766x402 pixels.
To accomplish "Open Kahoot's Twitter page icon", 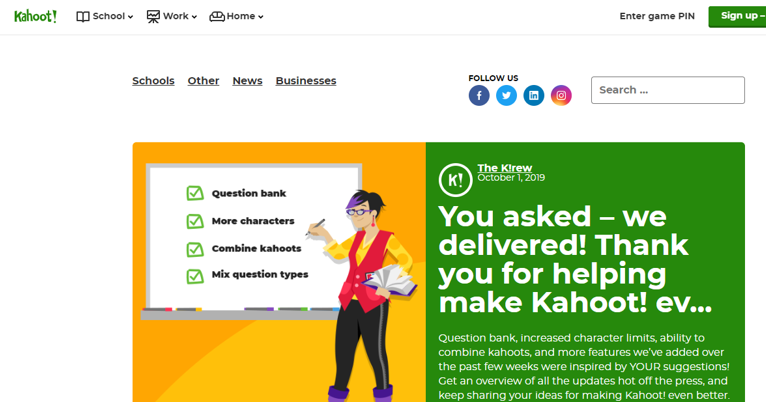I will coord(506,95).
